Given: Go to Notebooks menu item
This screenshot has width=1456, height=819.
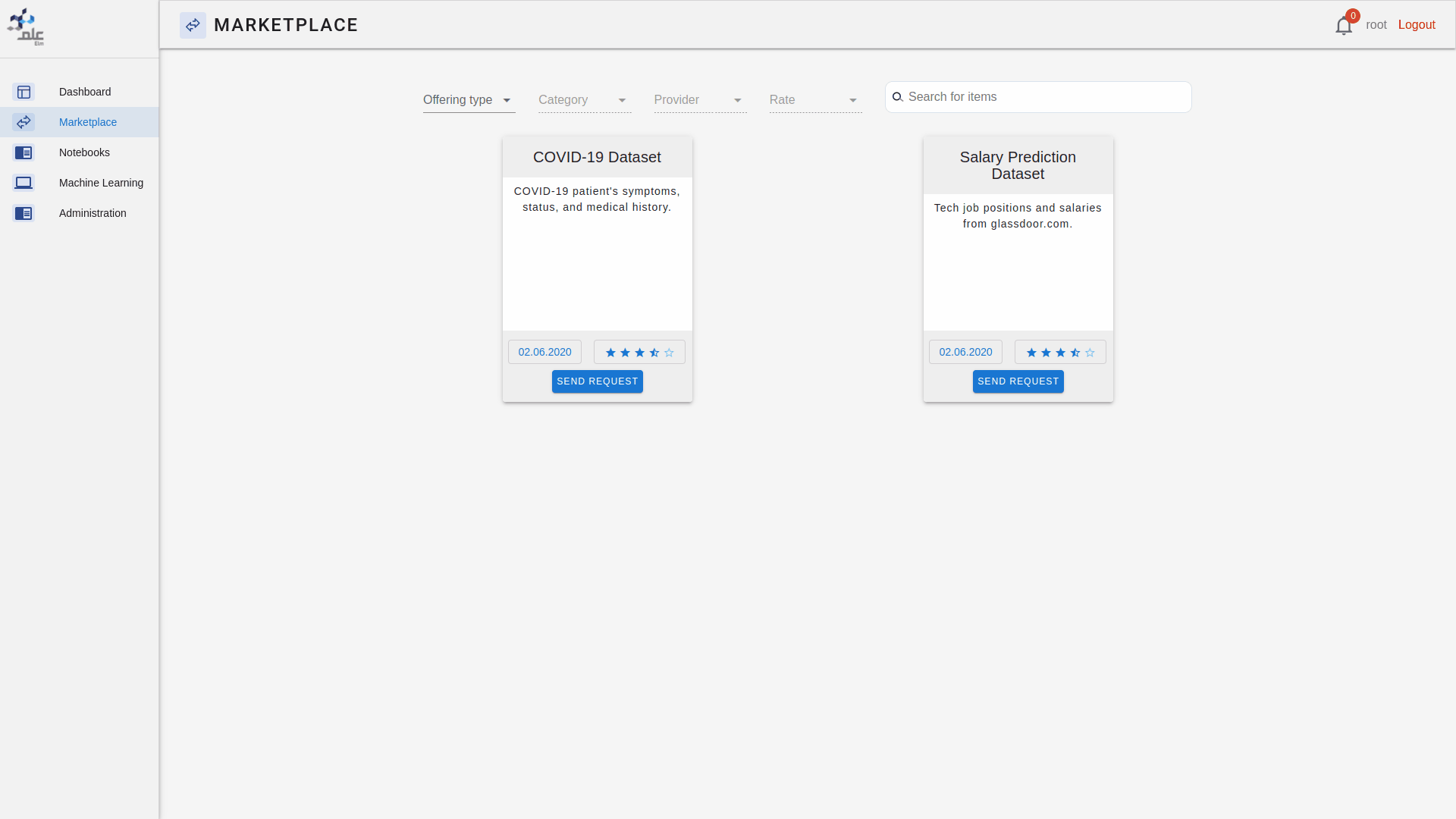Looking at the screenshot, I should click(x=84, y=152).
